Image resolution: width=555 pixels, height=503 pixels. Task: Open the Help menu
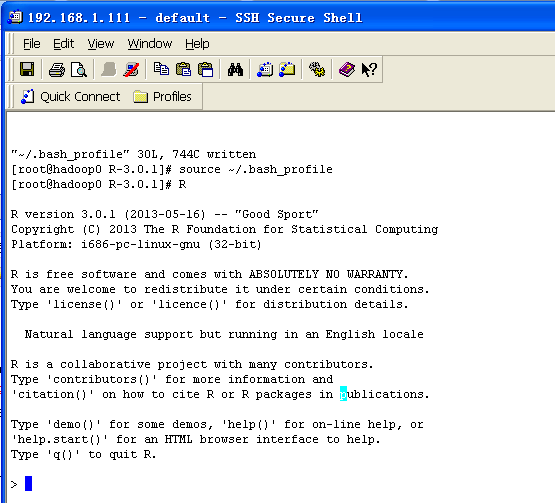pos(197,44)
